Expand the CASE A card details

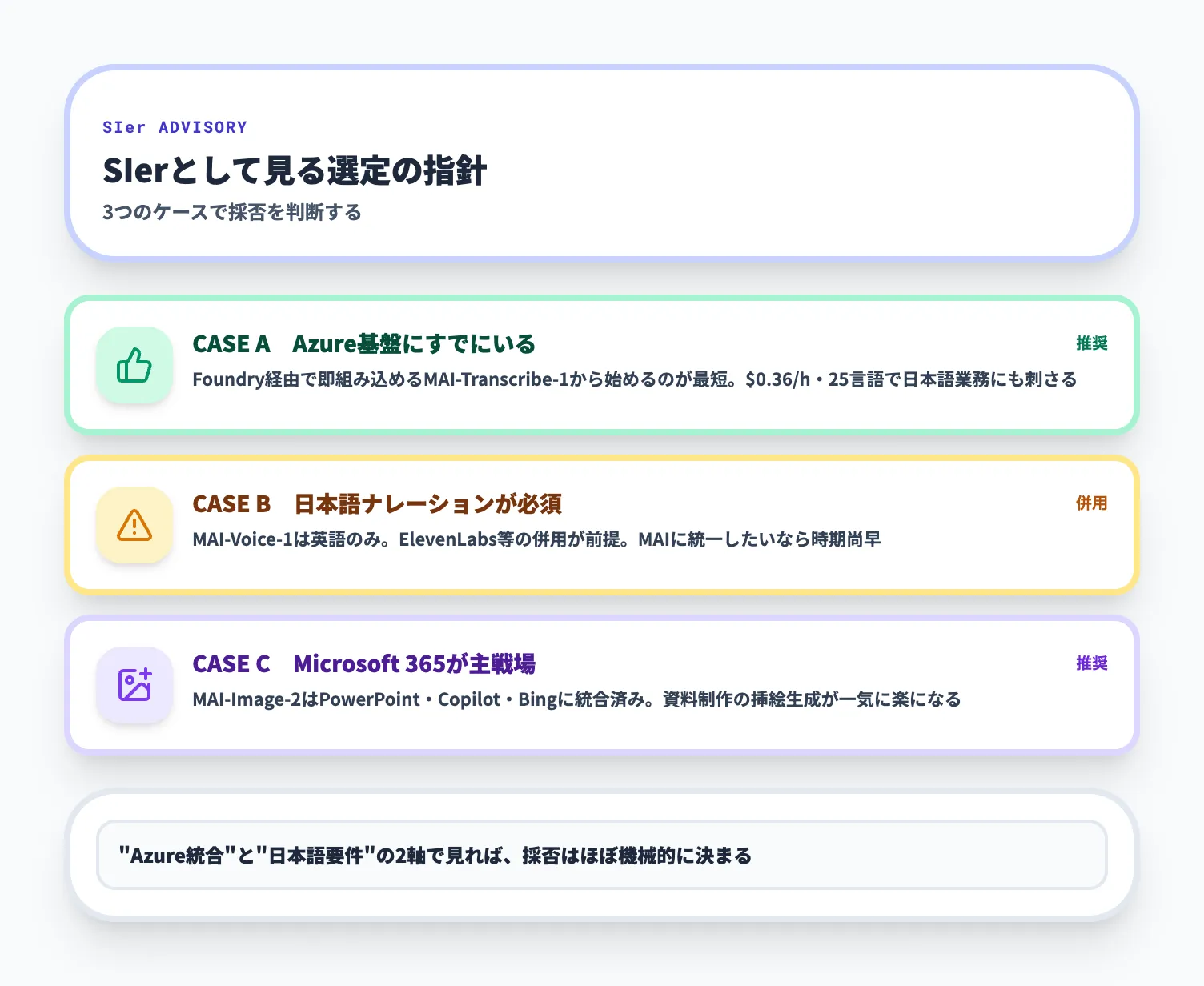coord(600,366)
